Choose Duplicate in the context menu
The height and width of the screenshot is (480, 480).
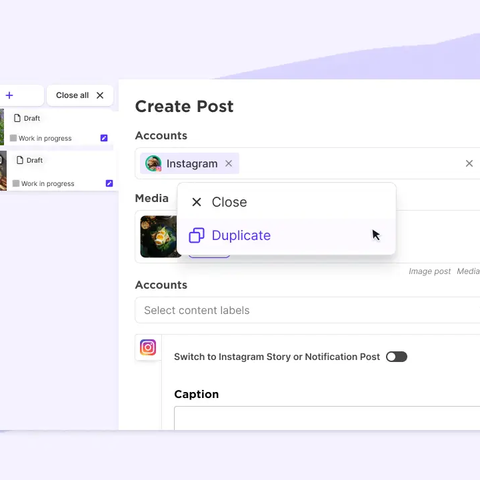(287, 235)
